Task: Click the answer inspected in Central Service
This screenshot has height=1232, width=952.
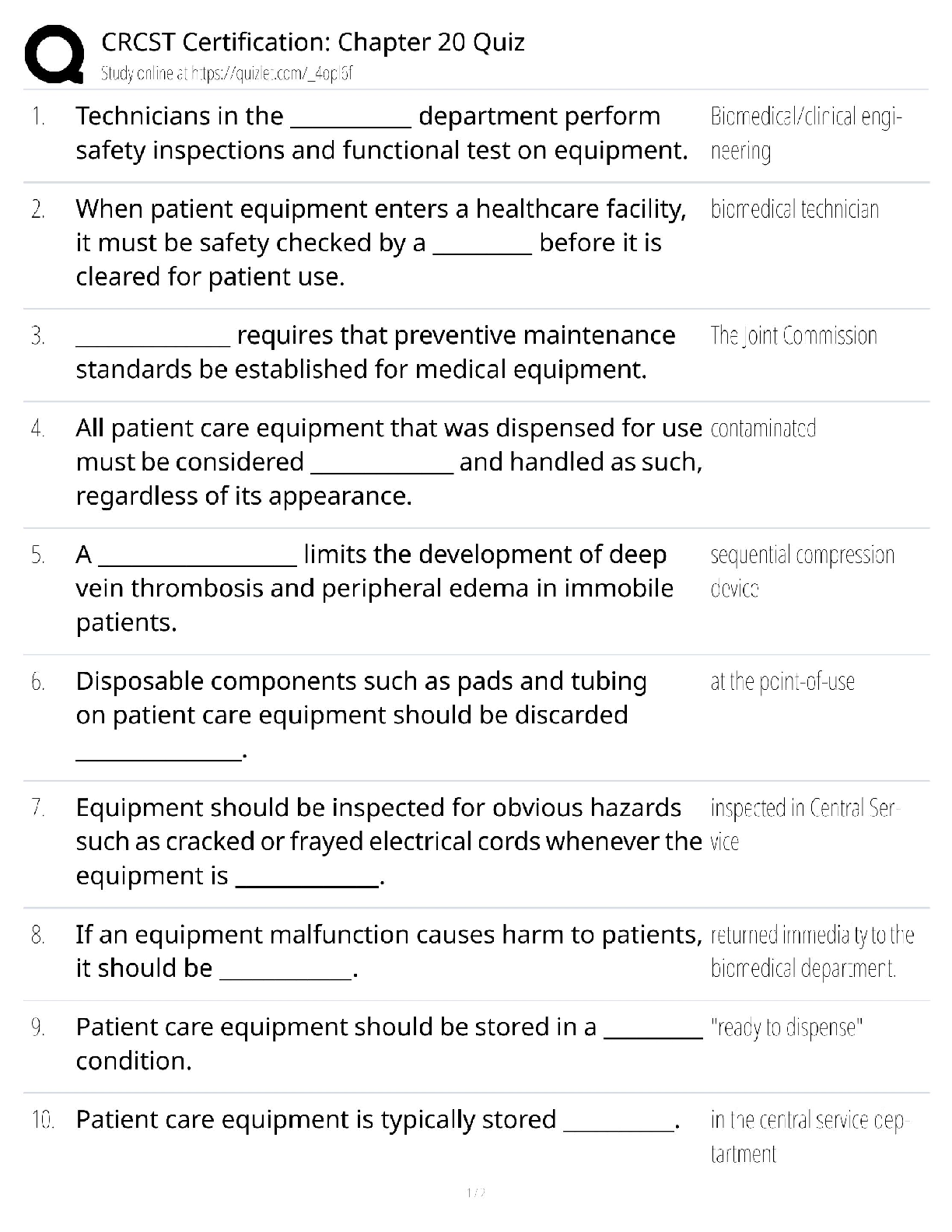Action: (x=804, y=824)
